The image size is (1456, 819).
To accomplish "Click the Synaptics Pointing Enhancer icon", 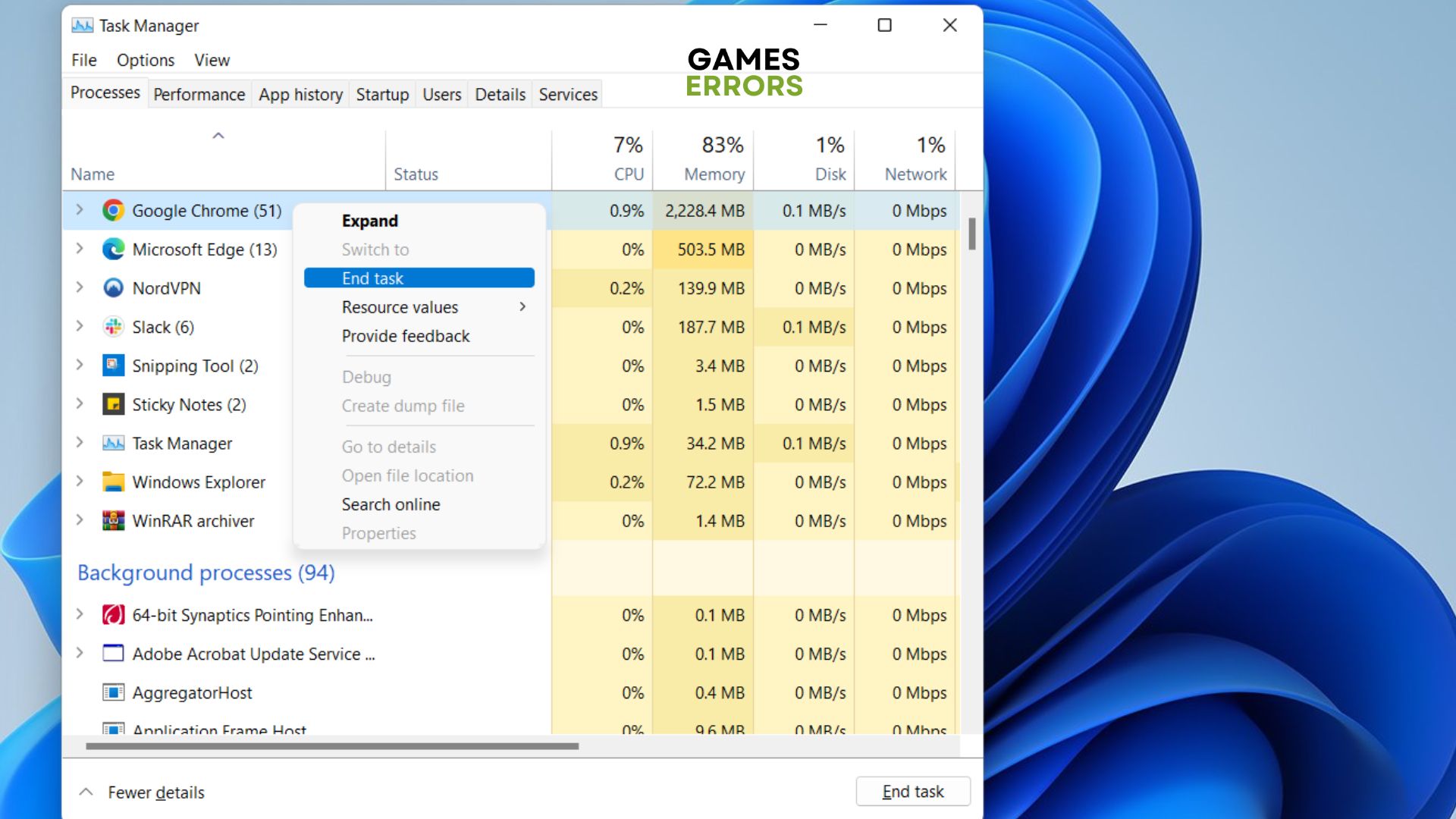I will click(113, 615).
